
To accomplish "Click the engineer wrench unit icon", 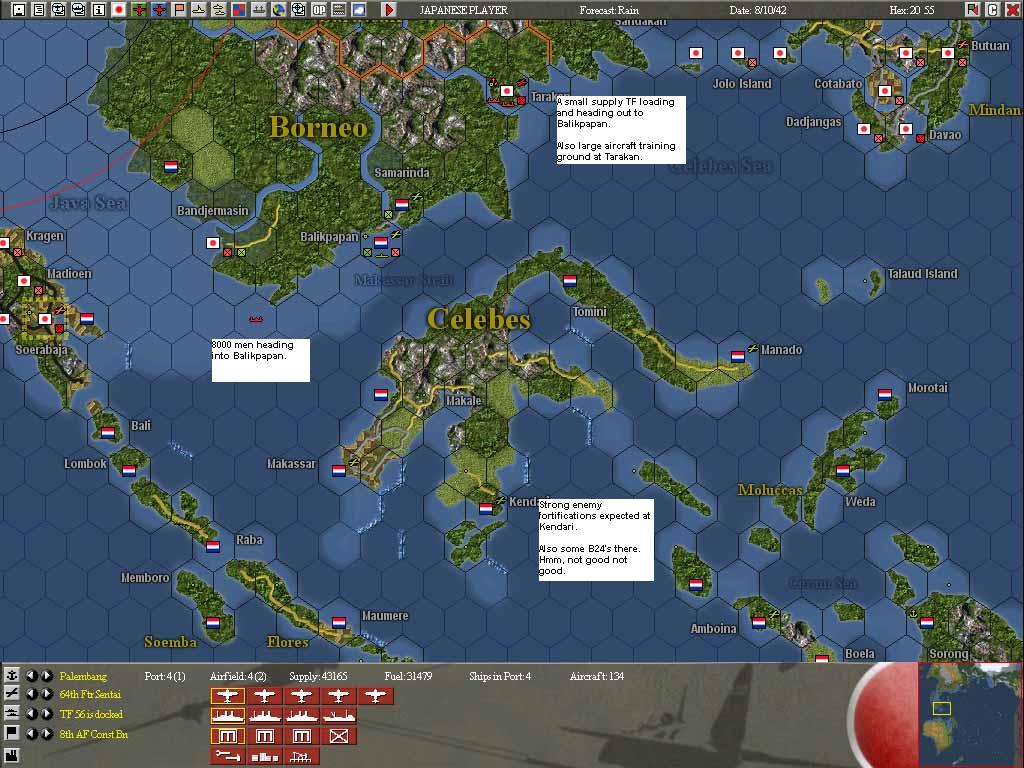I will point(227,754).
